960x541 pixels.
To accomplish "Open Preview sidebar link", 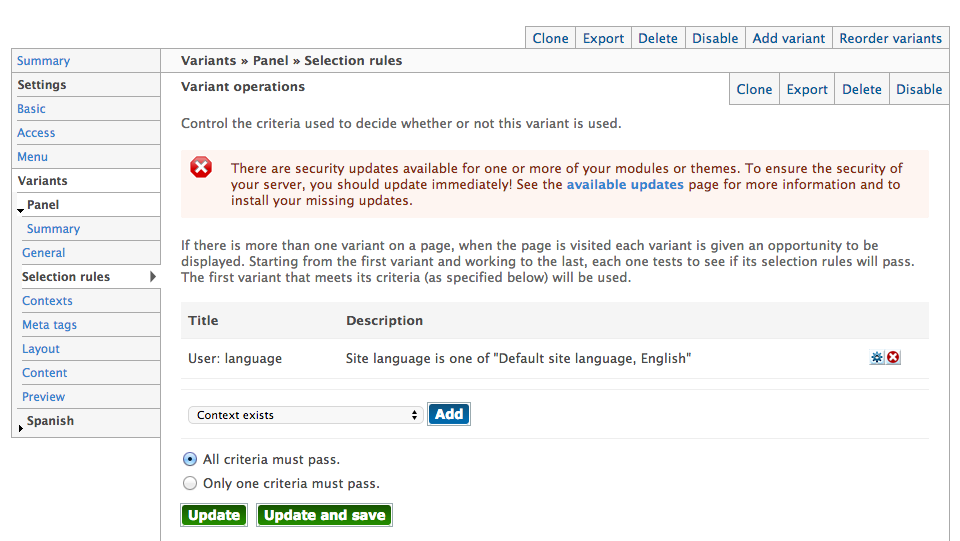I will [43, 397].
